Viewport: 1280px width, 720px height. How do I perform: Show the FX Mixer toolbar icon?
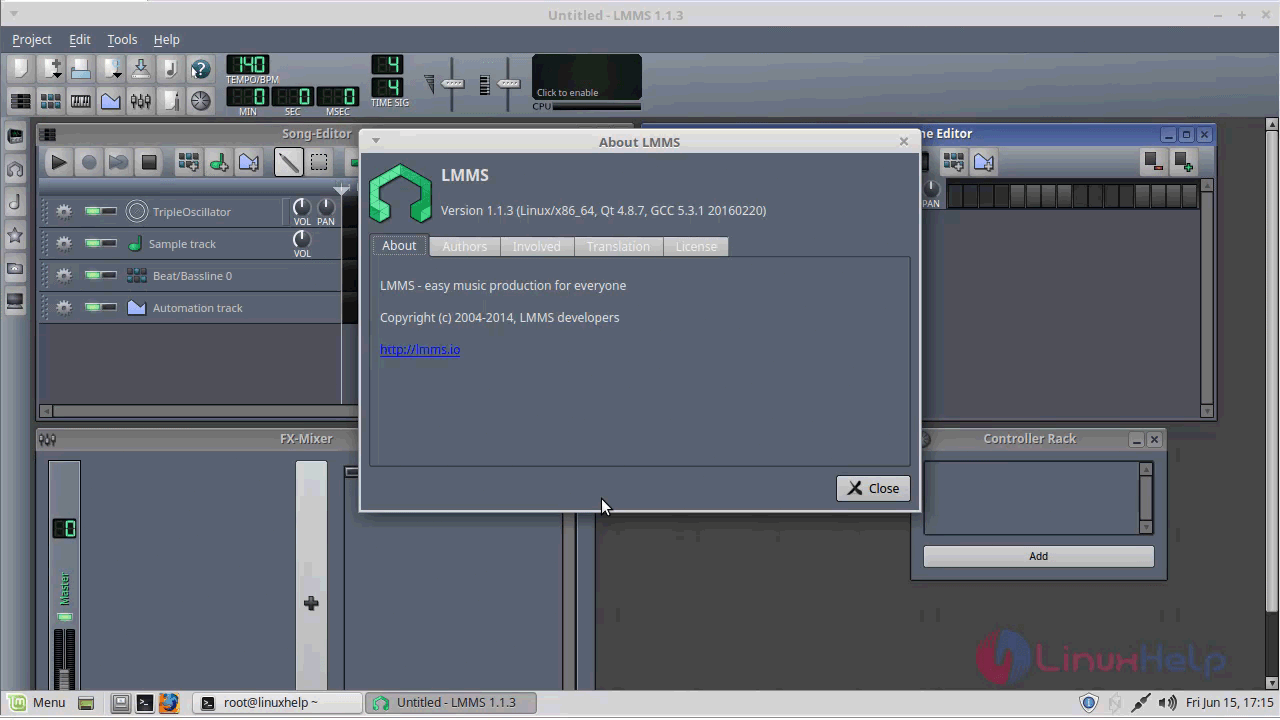point(141,100)
